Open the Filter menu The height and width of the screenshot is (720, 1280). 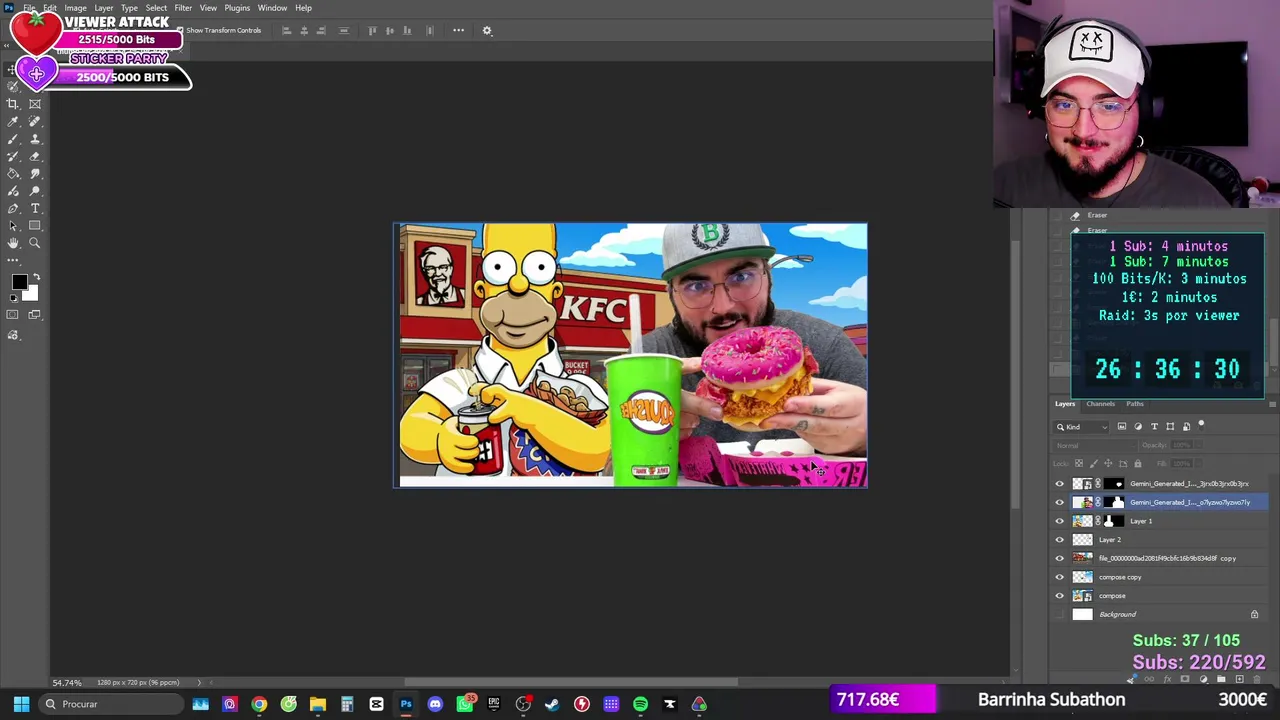tap(183, 8)
